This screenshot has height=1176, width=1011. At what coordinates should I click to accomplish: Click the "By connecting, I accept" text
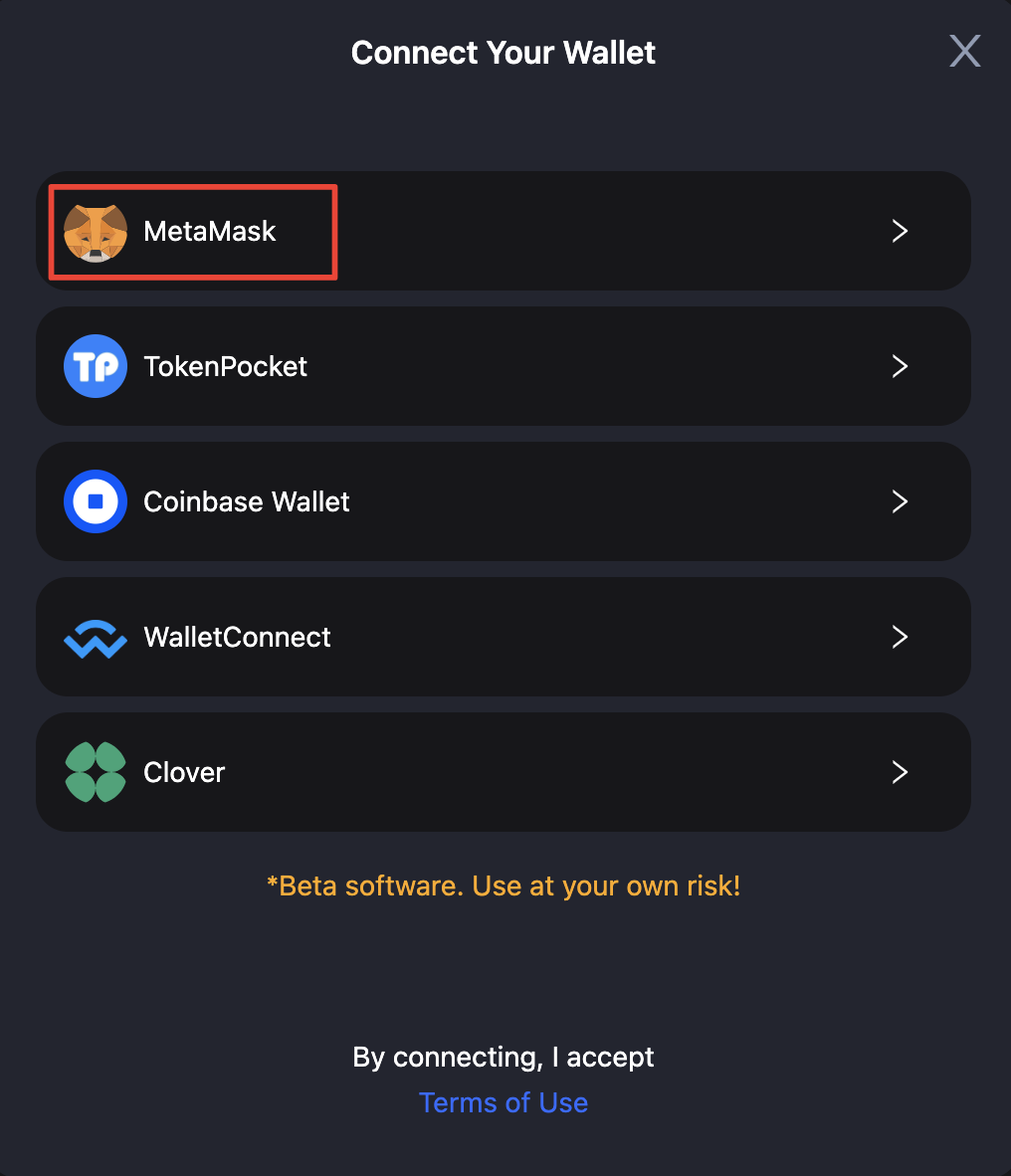[504, 1057]
